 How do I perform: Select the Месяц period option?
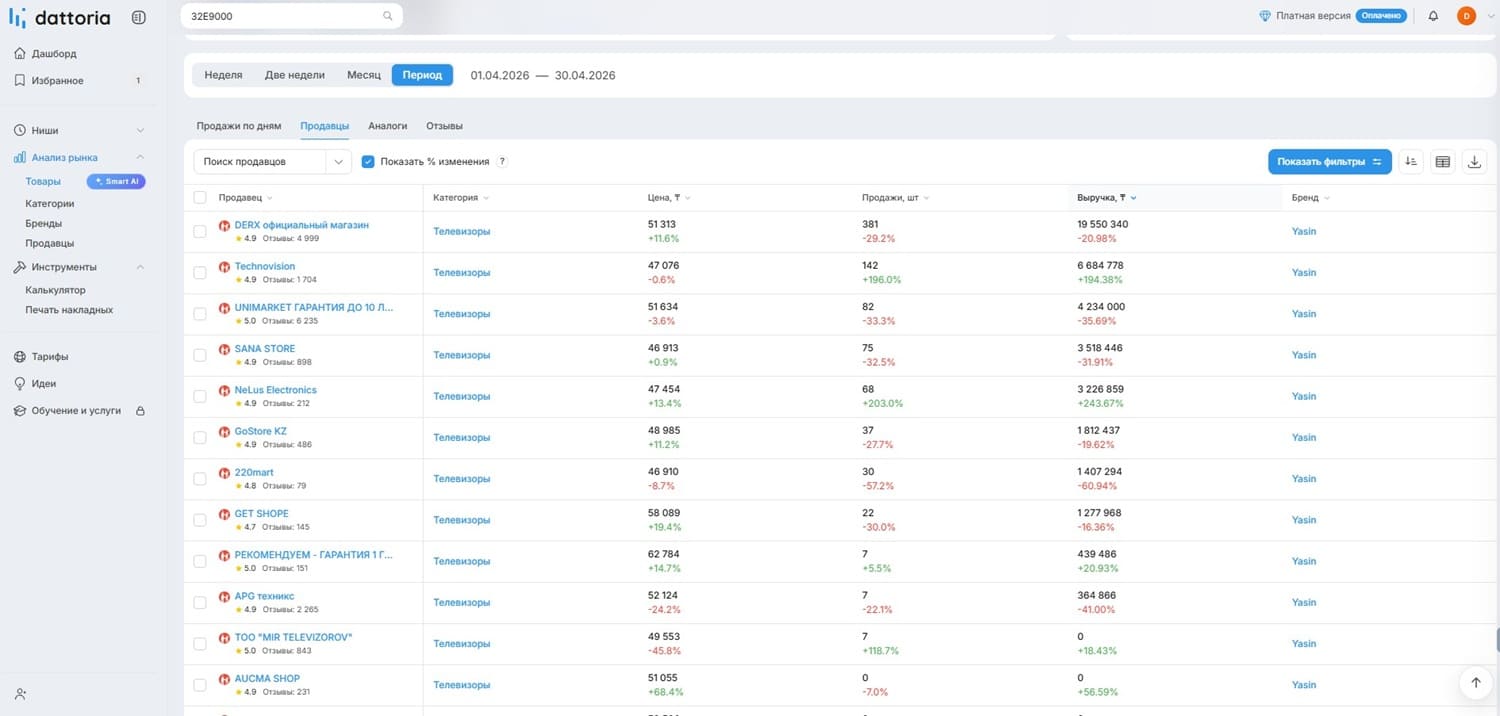(x=364, y=75)
